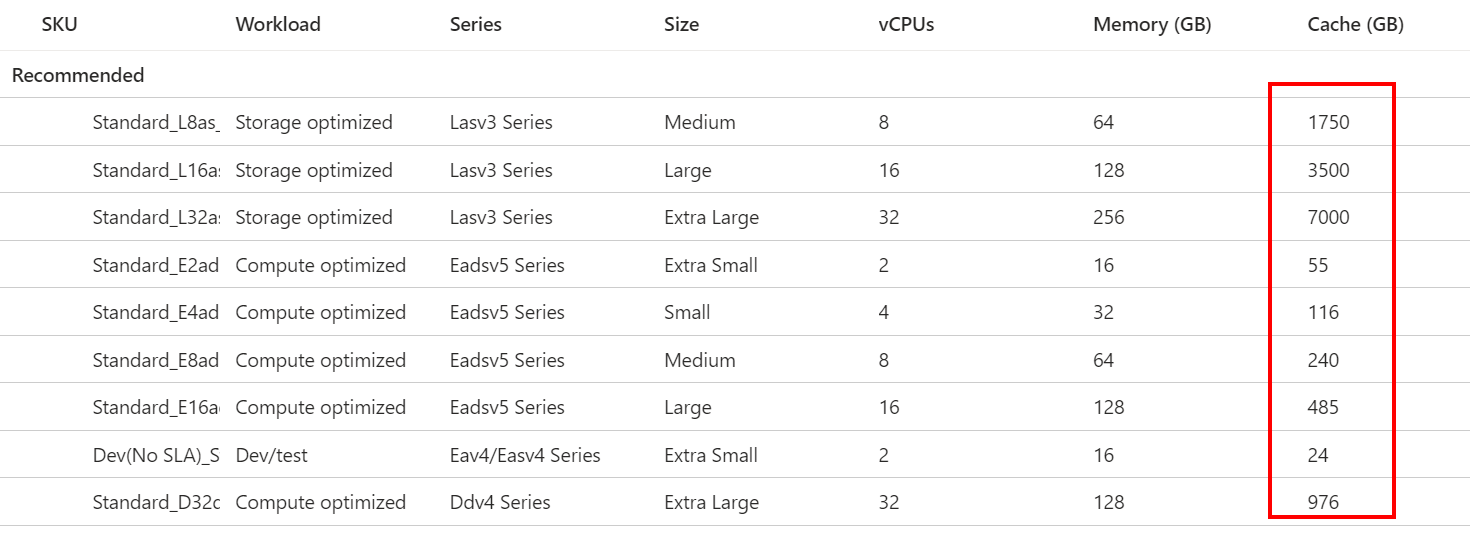Click the 7000 cache value cell
The width and height of the screenshot is (1470, 537).
click(x=1328, y=218)
